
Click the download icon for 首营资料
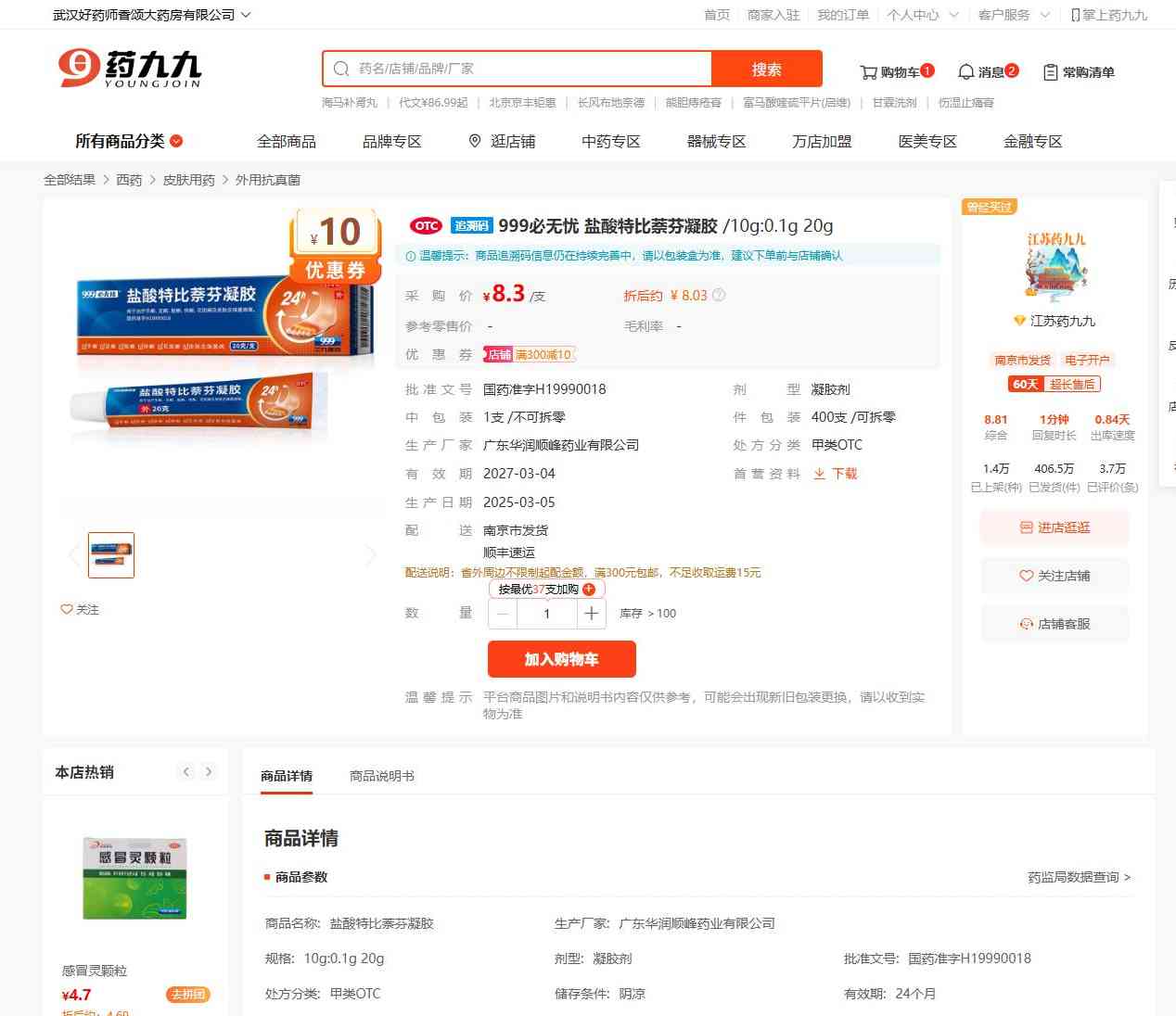(x=820, y=474)
